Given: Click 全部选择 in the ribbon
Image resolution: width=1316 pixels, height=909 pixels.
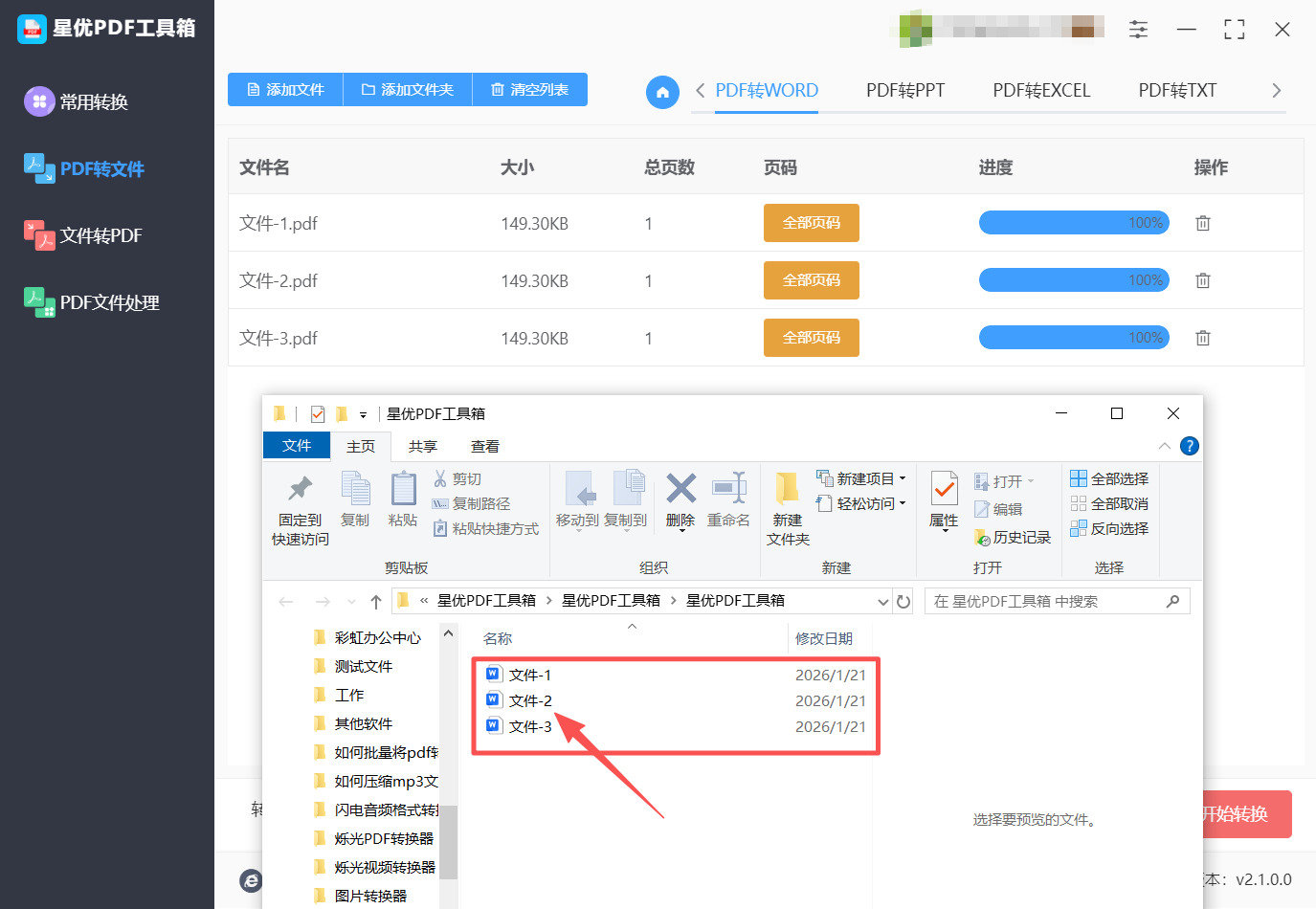Looking at the screenshot, I should point(1109,478).
